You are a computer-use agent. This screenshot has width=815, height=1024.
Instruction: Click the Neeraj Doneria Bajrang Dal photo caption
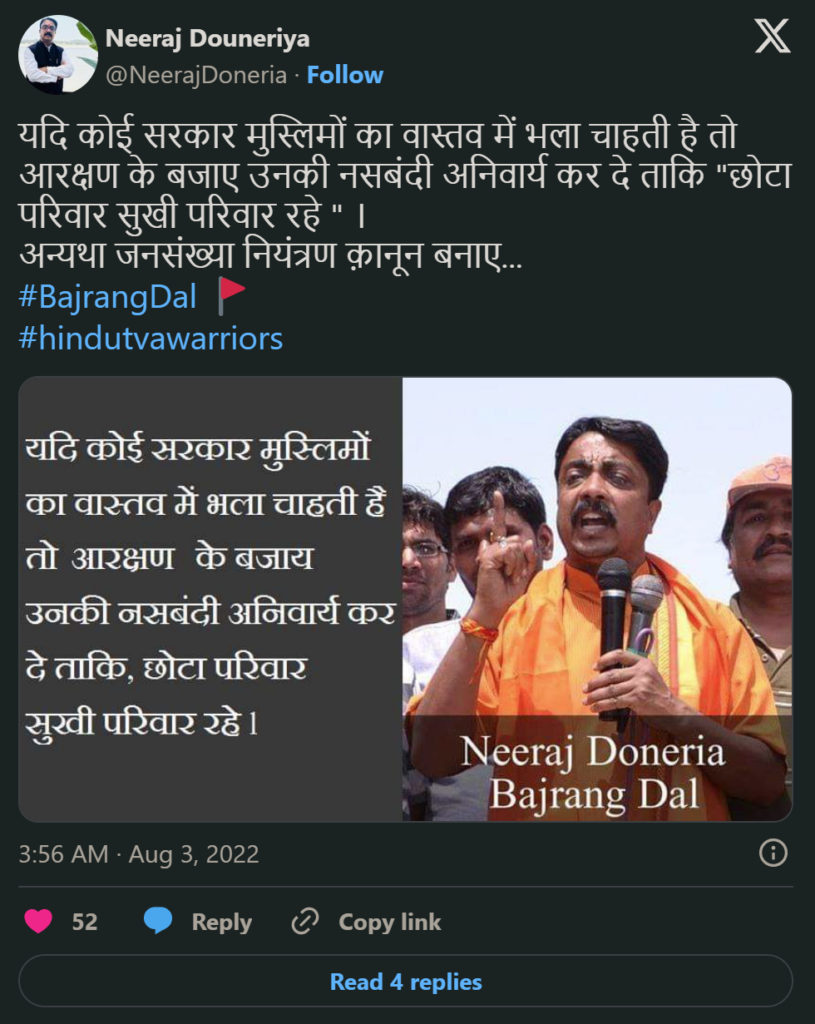[x=593, y=773]
